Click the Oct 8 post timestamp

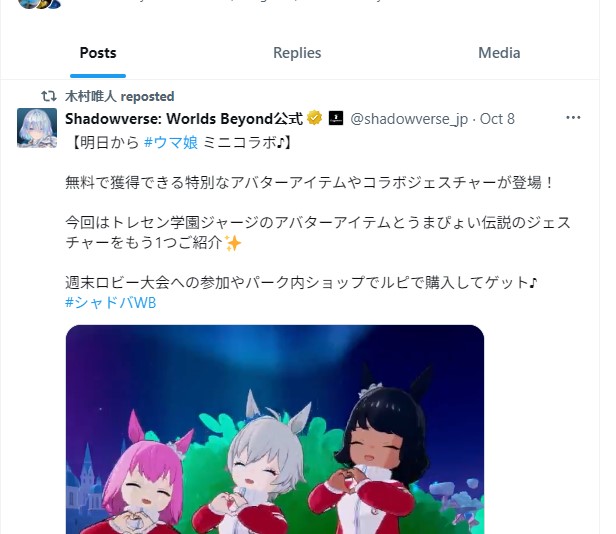coord(497,119)
